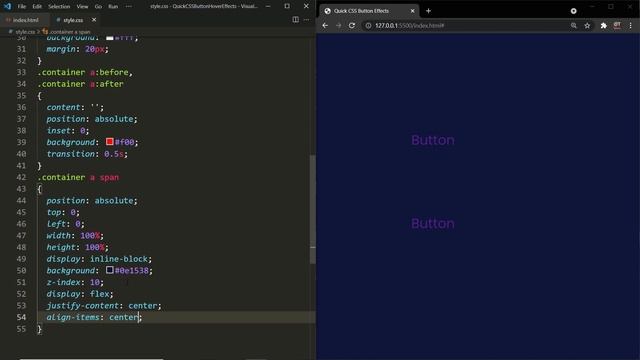Open a new browser tab

pos(428,11)
